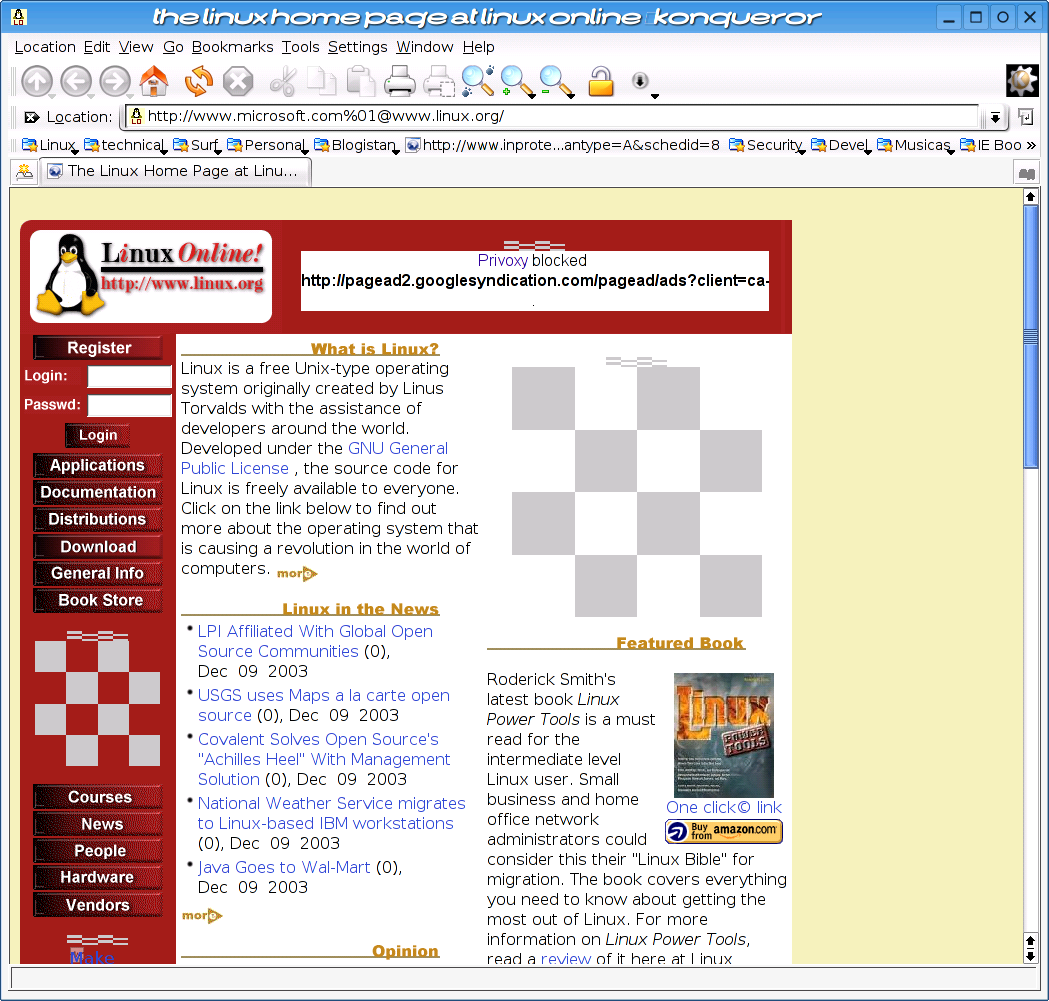The image size is (1049, 1001).
Task: Click the Print icon in toolbar
Action: [x=400, y=81]
